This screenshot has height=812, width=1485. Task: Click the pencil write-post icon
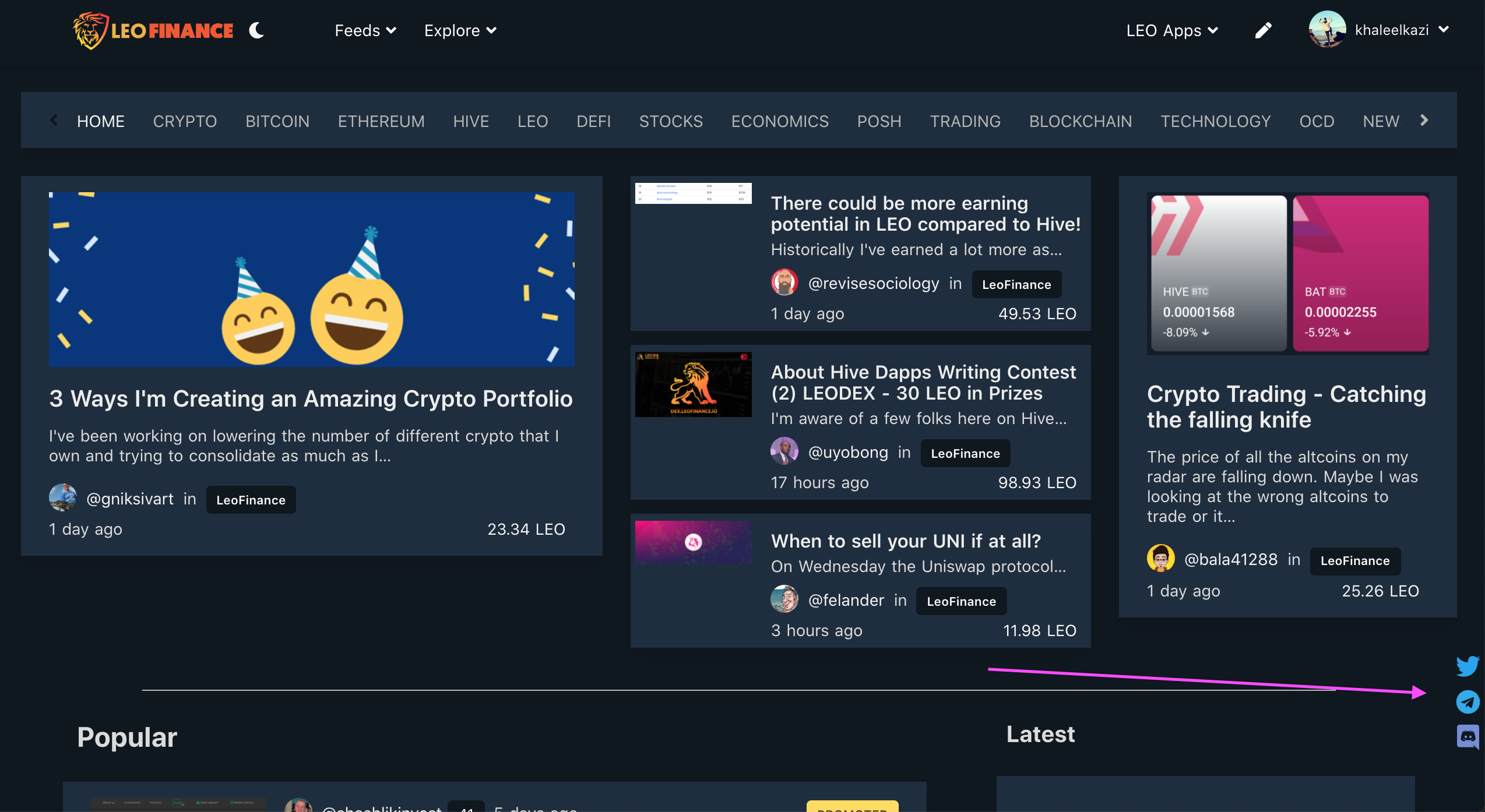[x=1263, y=30]
